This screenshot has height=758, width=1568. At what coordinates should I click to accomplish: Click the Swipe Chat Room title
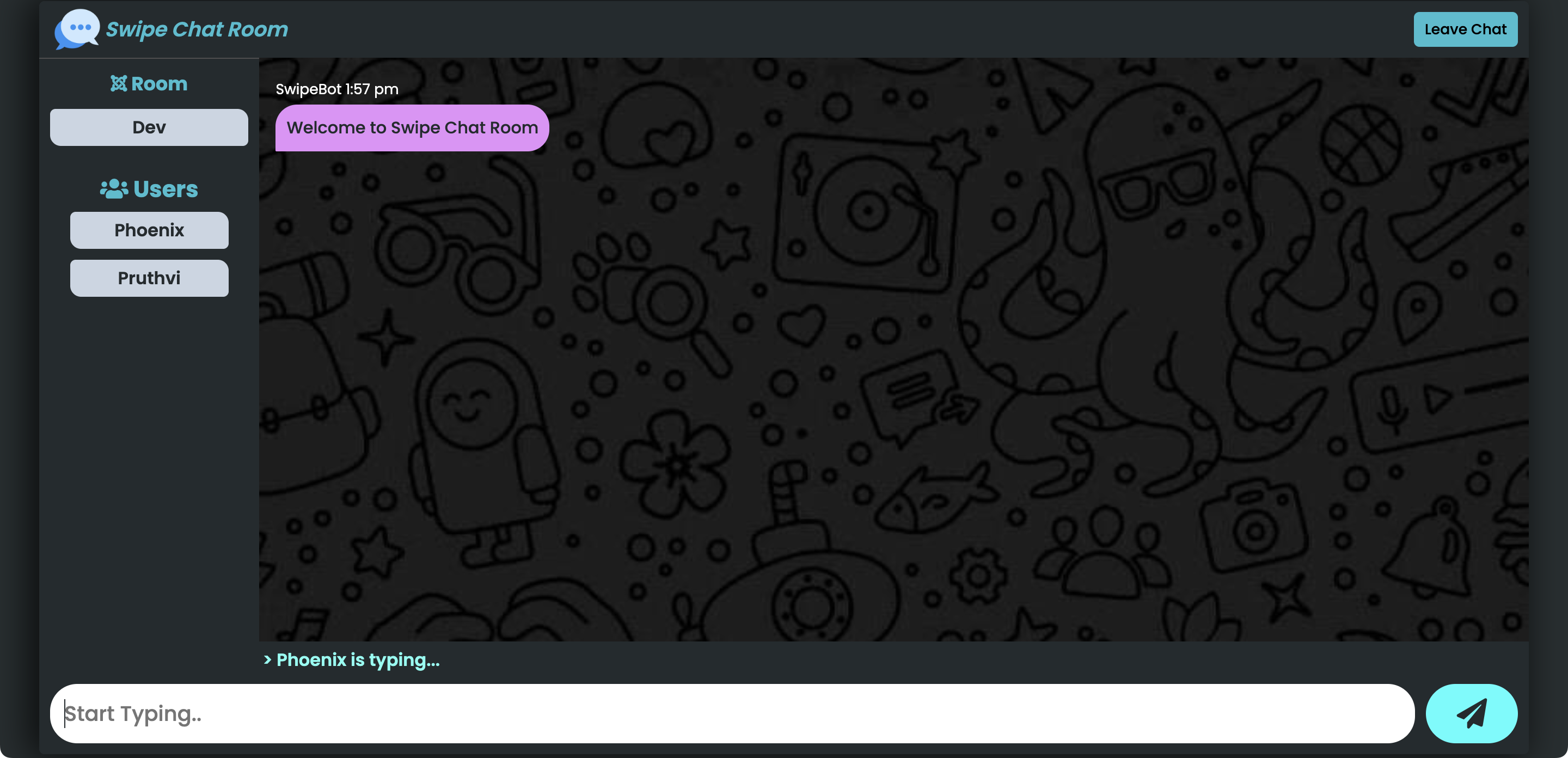click(x=197, y=29)
